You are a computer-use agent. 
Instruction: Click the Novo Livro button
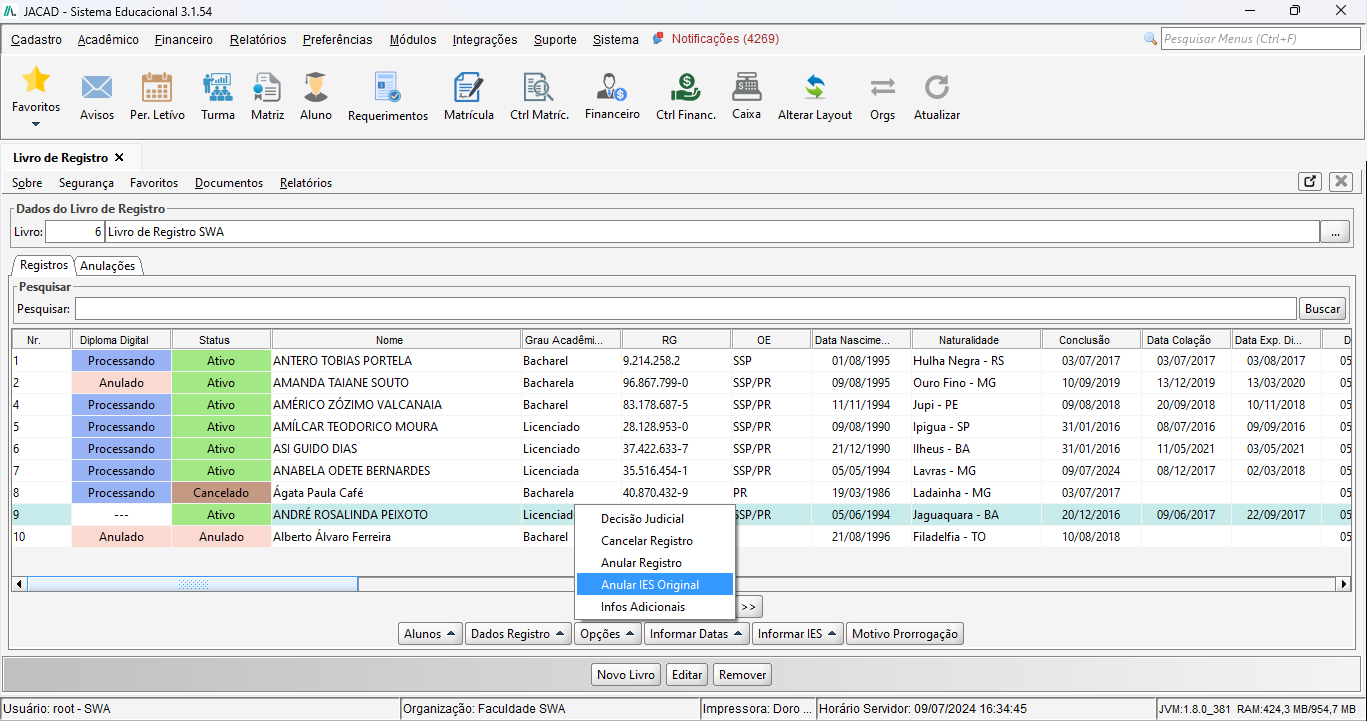[x=626, y=675]
